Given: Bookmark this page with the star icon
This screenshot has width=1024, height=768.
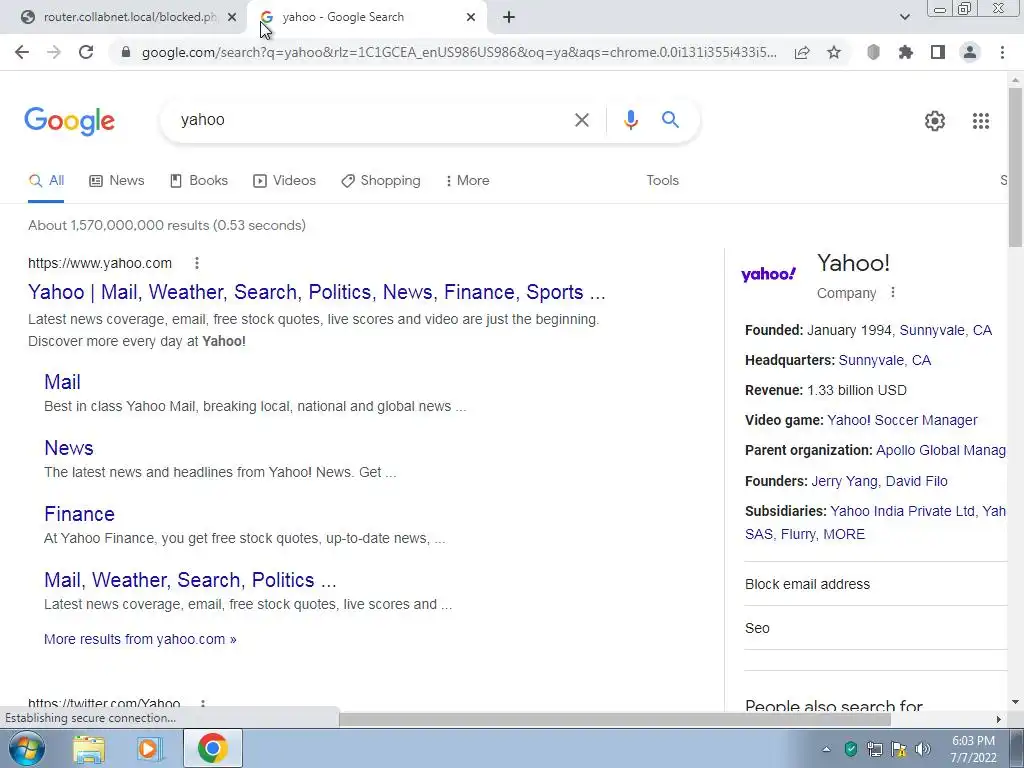Looking at the screenshot, I should [834, 52].
